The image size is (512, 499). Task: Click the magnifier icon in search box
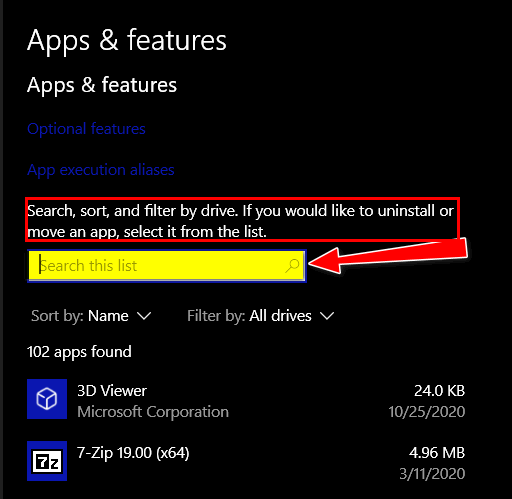coord(292,266)
